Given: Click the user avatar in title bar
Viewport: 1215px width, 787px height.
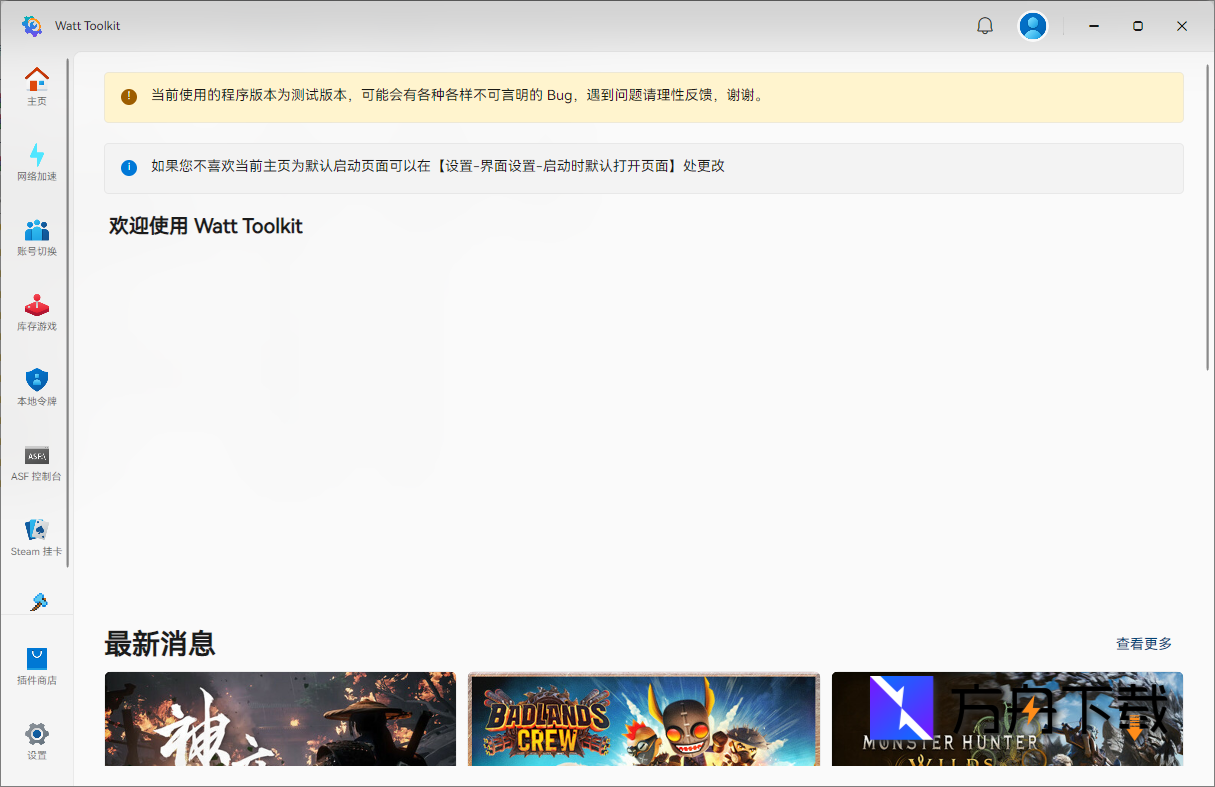Looking at the screenshot, I should point(1033,25).
